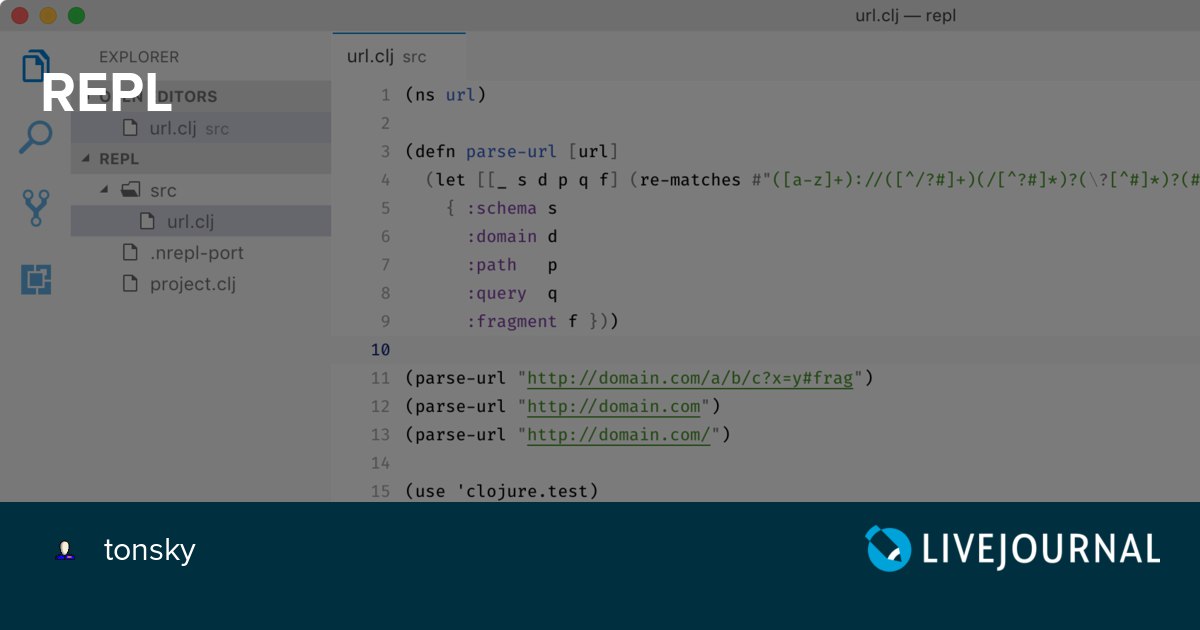Open the LIVEJOURNAL wordmark link

[x=1040, y=550]
